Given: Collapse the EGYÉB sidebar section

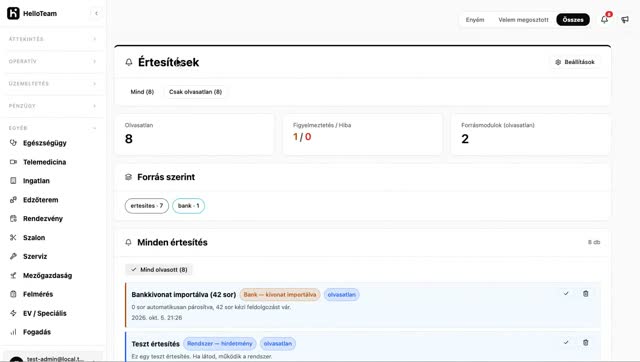Looking at the screenshot, I should [x=52, y=128].
